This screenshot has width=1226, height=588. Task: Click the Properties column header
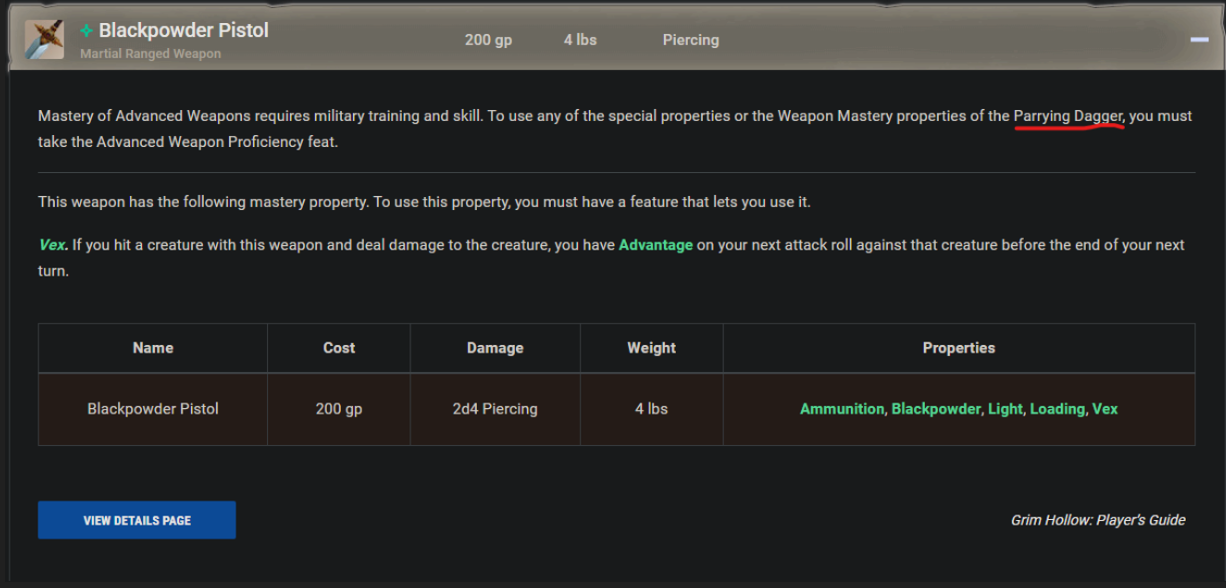pos(959,348)
